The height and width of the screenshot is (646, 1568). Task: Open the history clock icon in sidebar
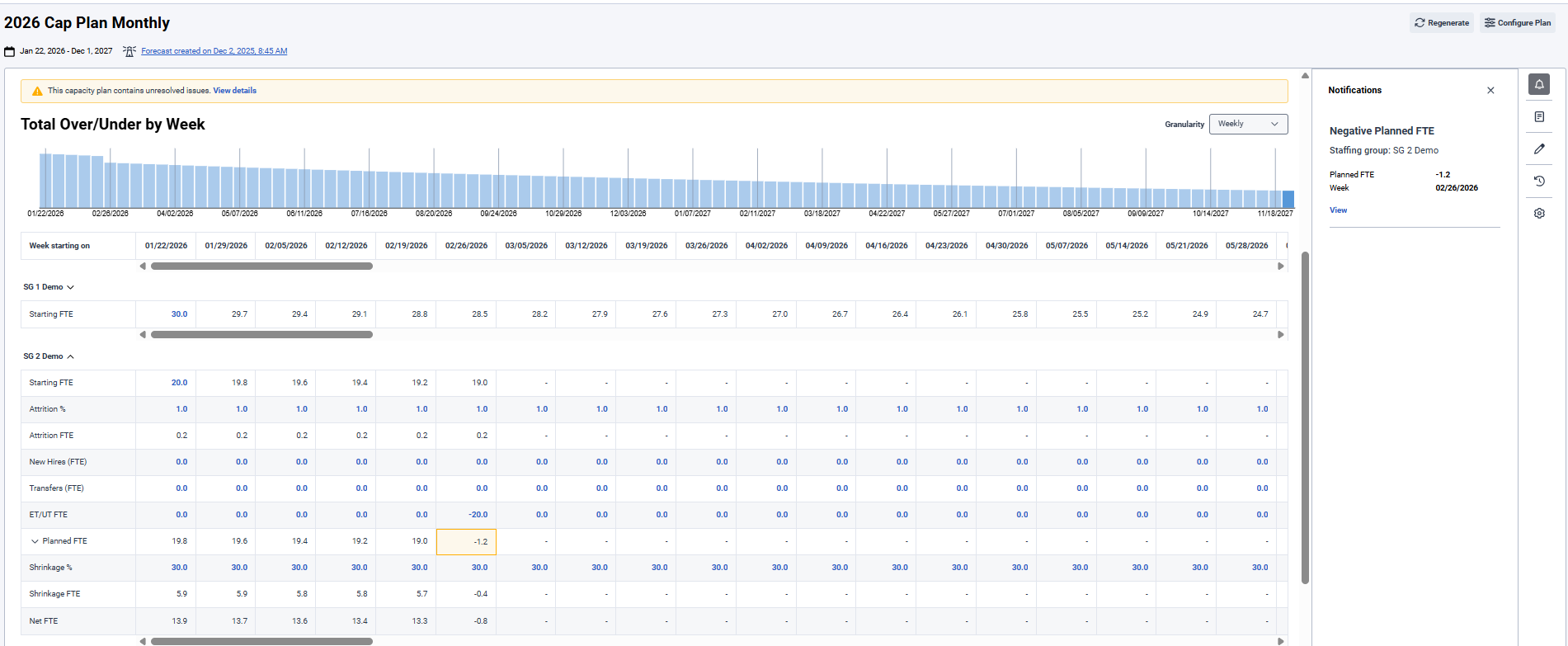[x=1539, y=182]
